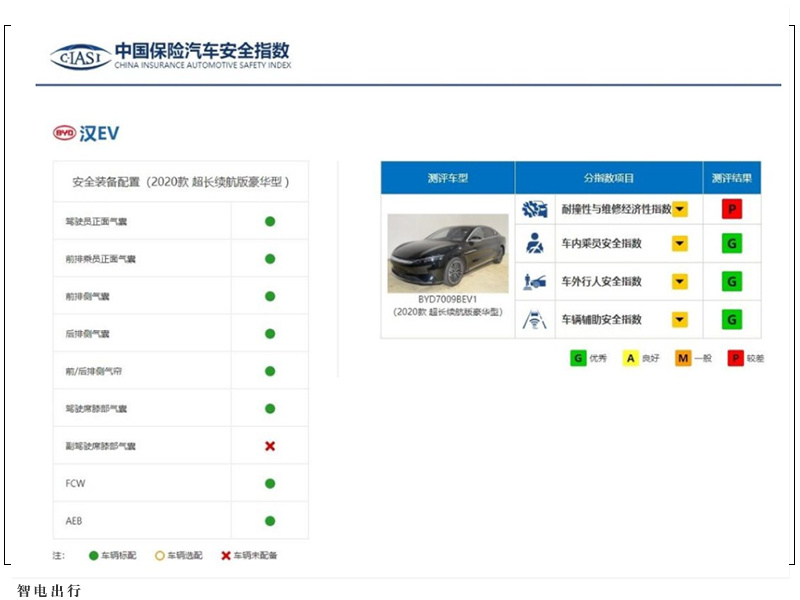800x600 pixels.
Task: Expand the 车外行人安全指数 dropdown arrow
Action: (x=680, y=282)
